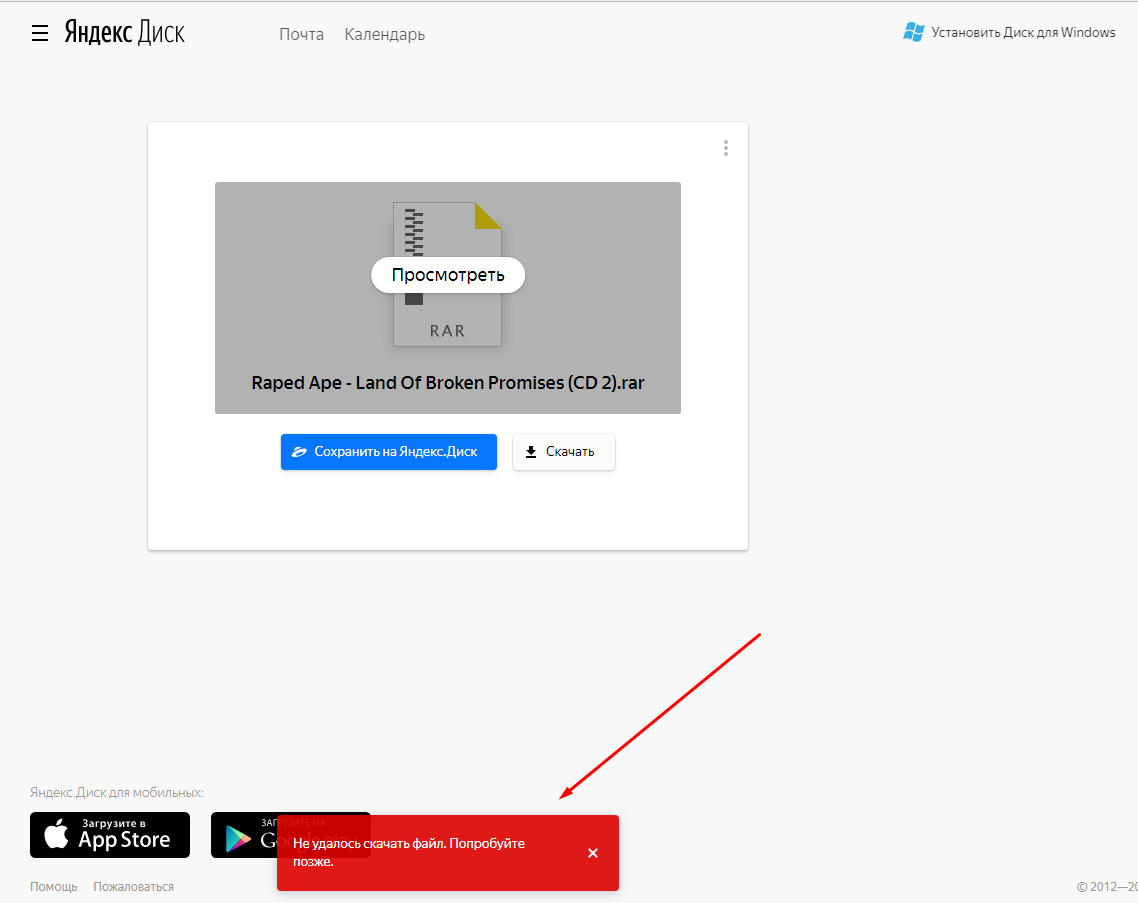Click Установить Диск для Windows link
This screenshot has width=1138, height=903.
click(x=1023, y=32)
